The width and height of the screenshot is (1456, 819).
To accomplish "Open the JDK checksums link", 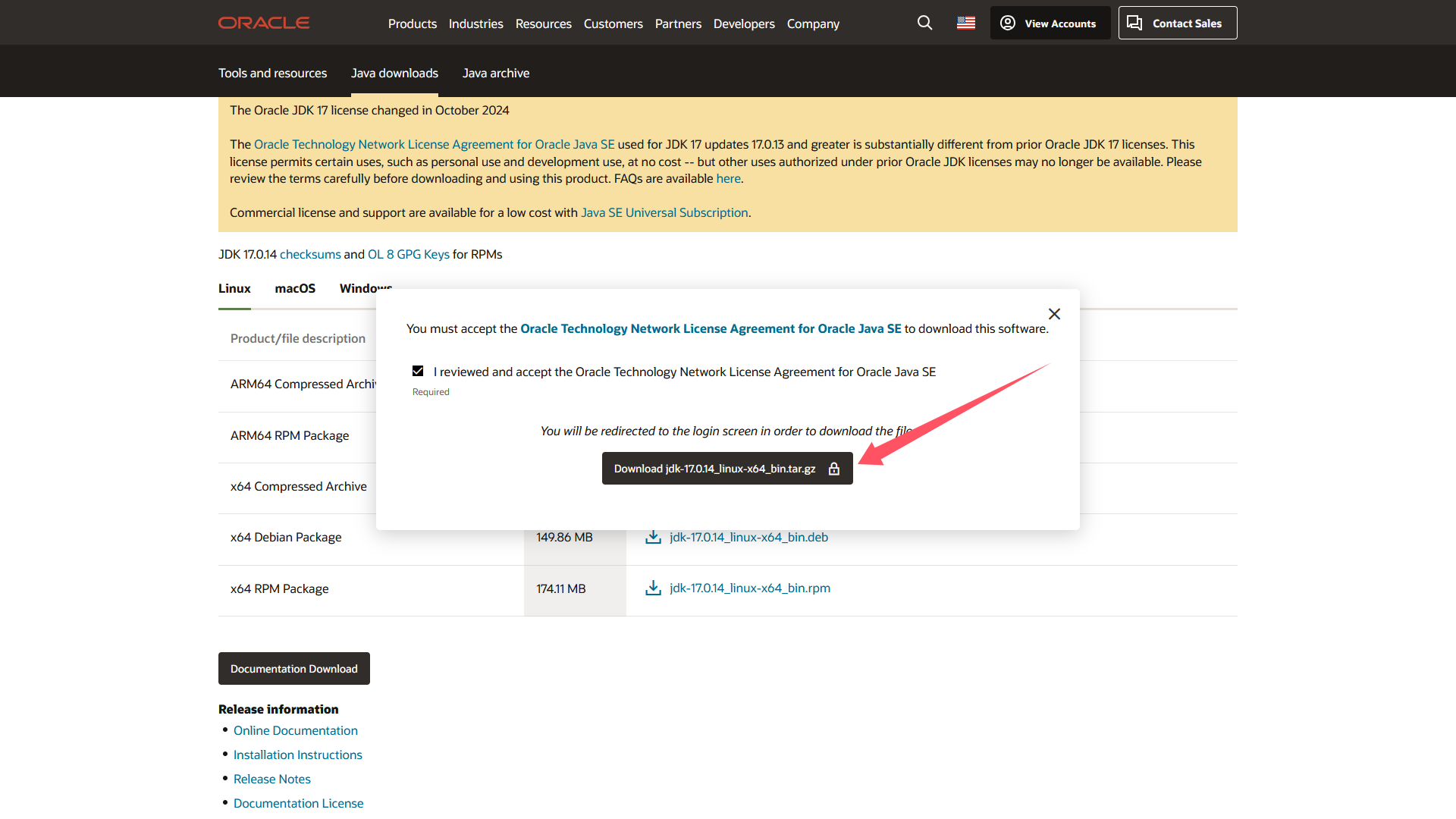I will coord(310,254).
